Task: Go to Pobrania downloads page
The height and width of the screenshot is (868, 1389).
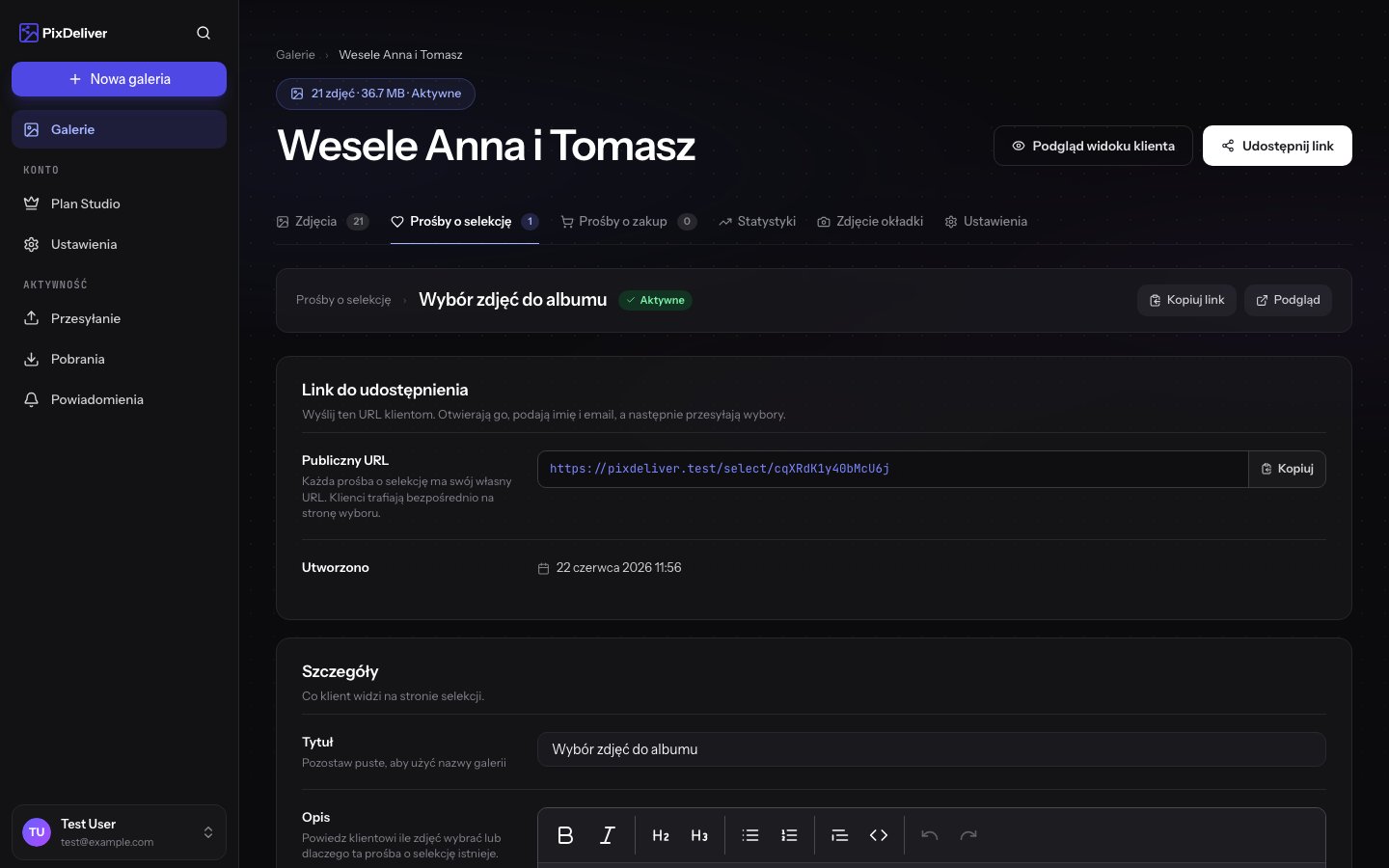Action: coord(119,359)
